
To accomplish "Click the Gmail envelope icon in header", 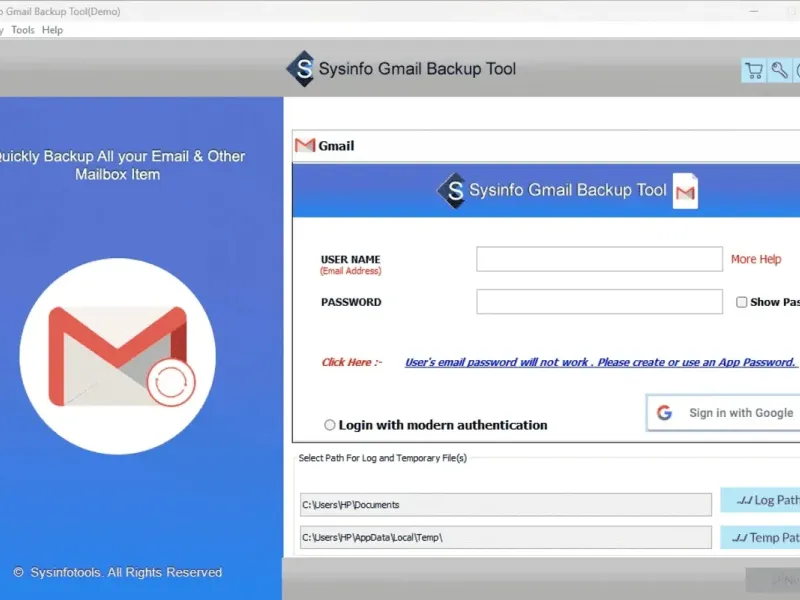I will point(305,145).
